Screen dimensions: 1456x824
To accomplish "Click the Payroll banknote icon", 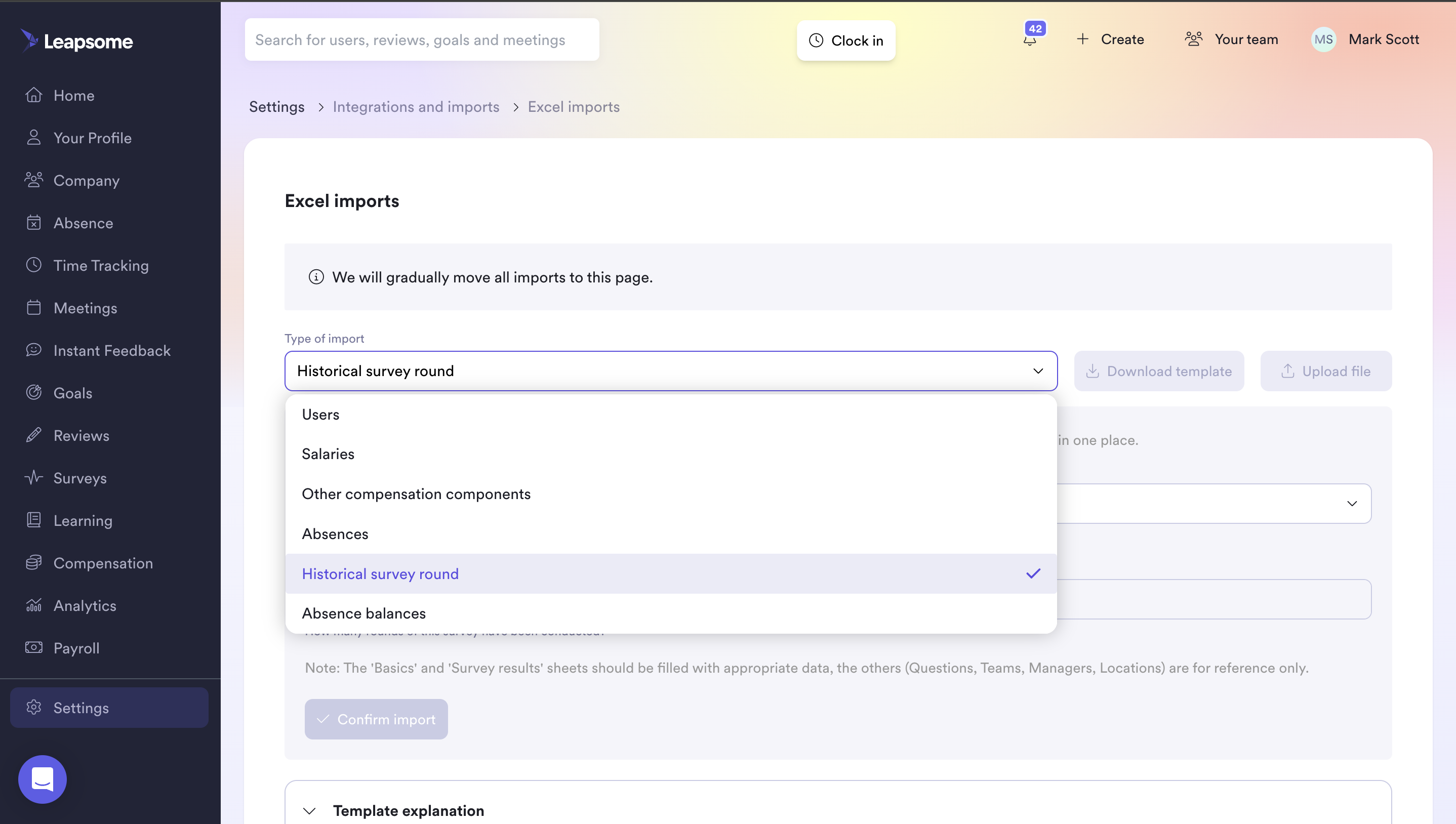I will click(34, 647).
